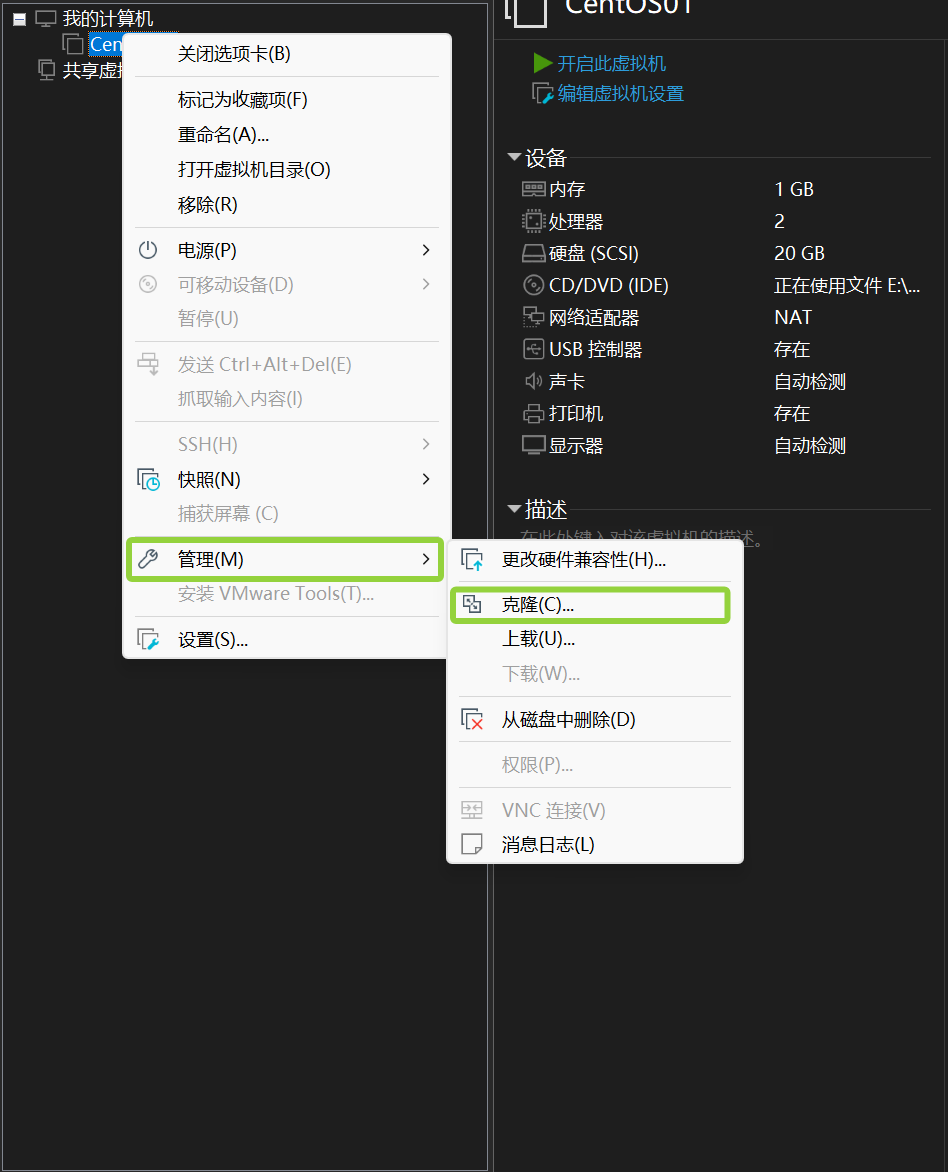Click the clone icon beside 克隆(C)...
The height and width of the screenshot is (1172, 948).
tap(472, 604)
